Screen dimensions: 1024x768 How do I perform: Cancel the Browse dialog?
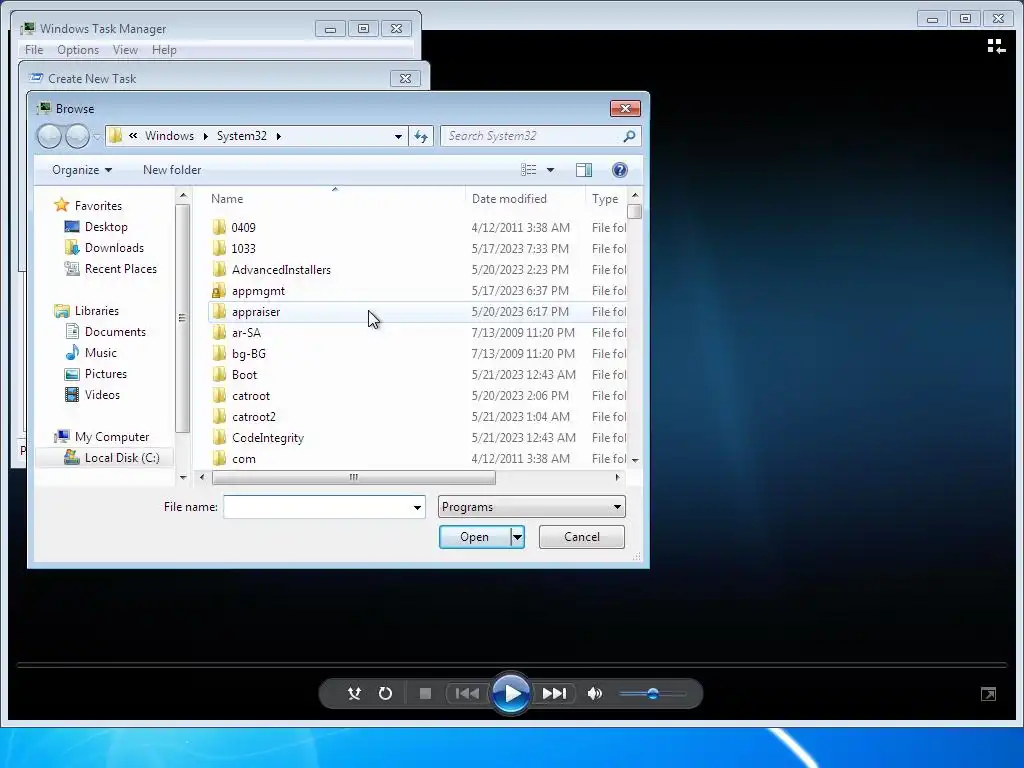(581, 537)
